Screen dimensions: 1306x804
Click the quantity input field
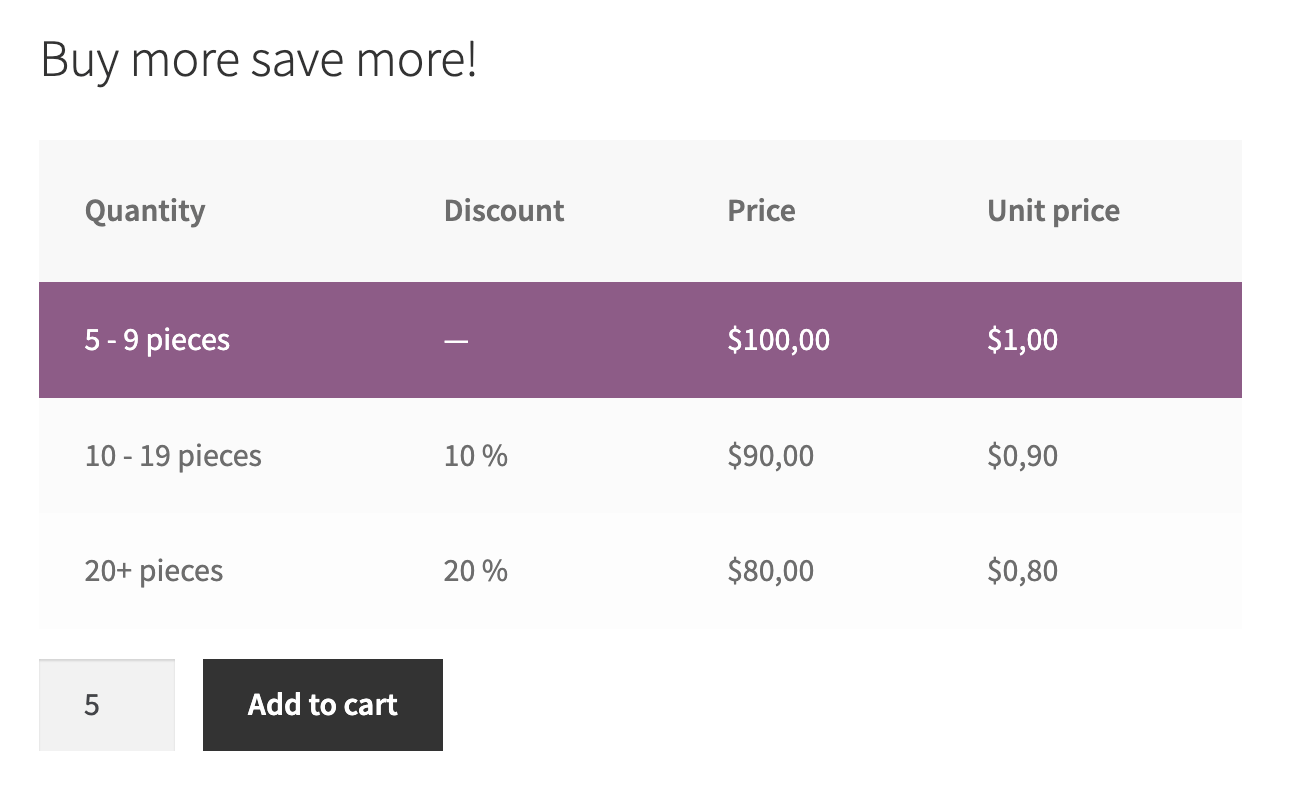point(106,704)
